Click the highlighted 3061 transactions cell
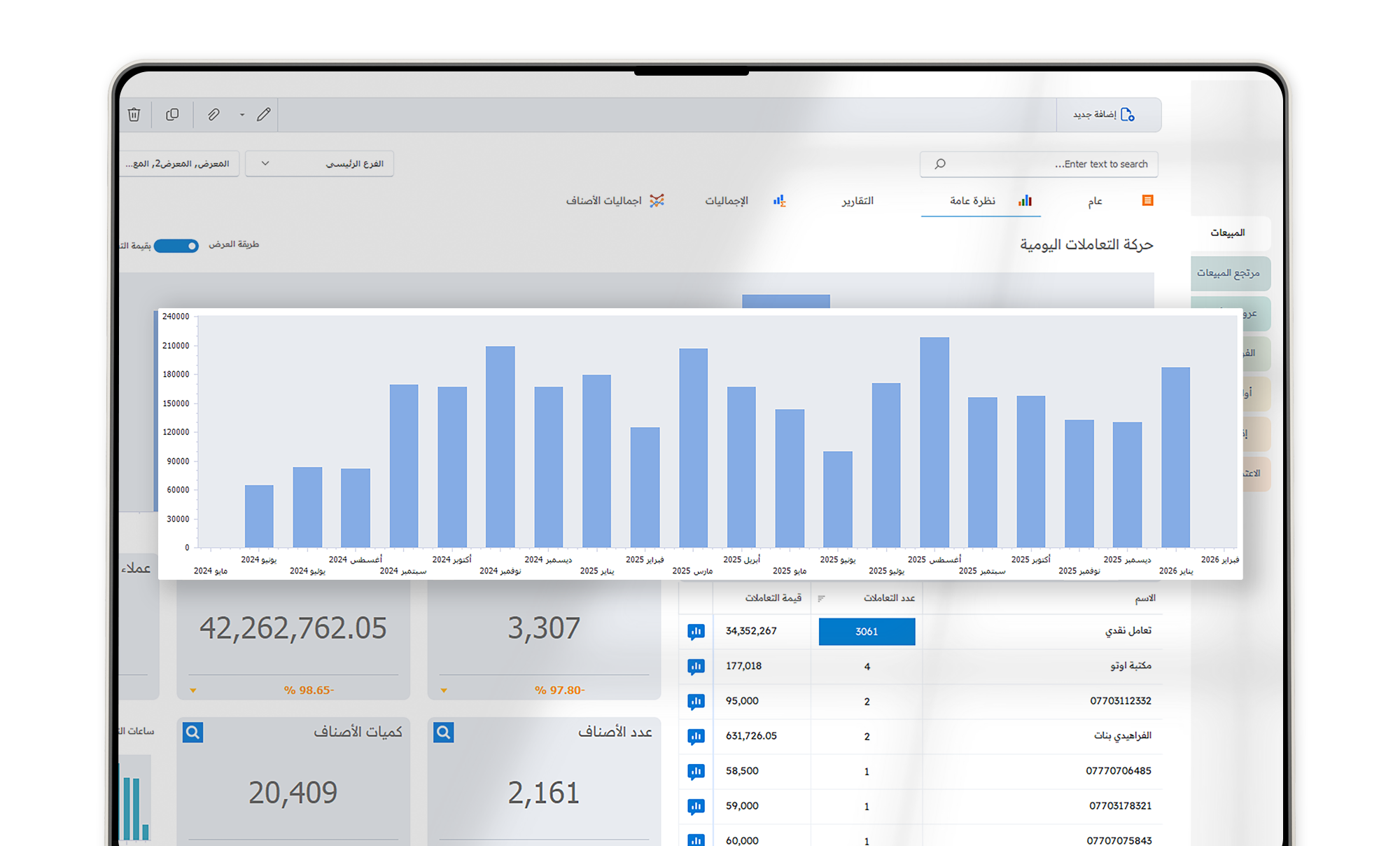 867,632
